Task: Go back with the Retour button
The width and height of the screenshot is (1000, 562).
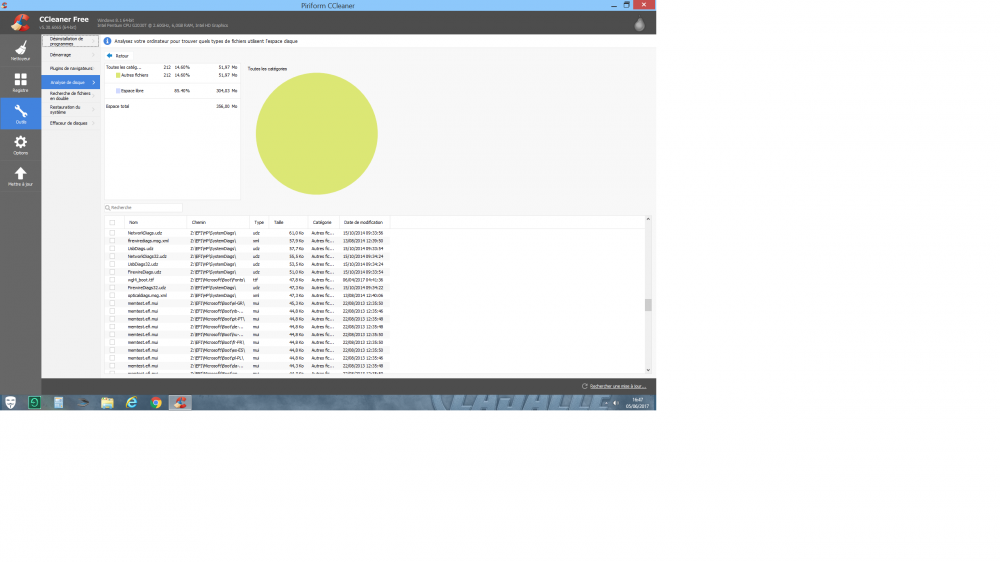Action: [118, 55]
